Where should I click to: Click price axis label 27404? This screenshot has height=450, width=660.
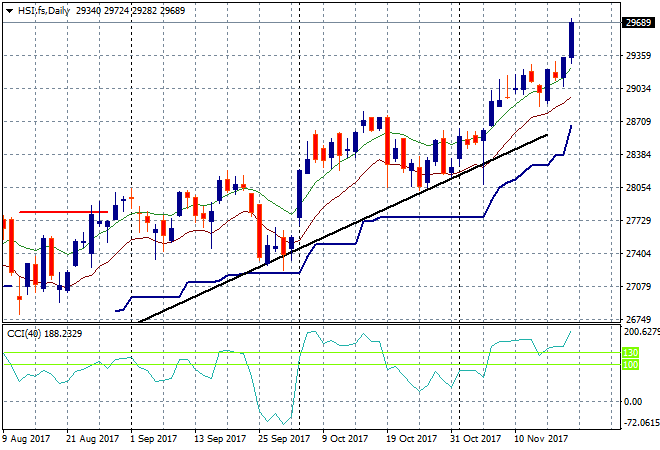tap(638, 253)
